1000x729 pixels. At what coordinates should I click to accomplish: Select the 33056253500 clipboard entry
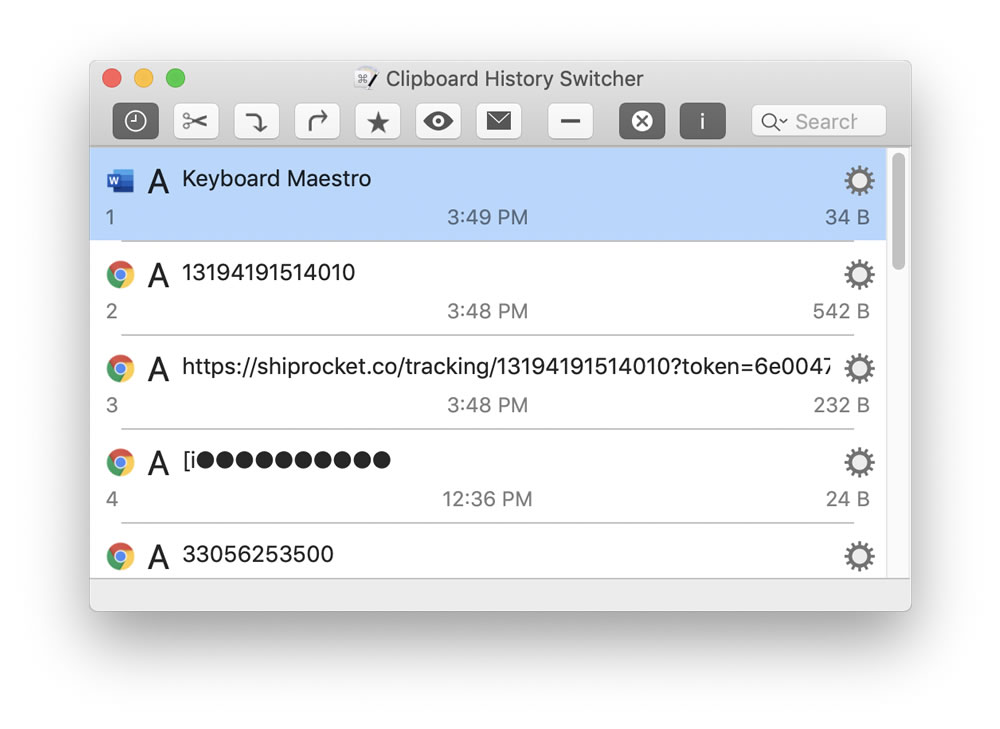tap(488, 551)
